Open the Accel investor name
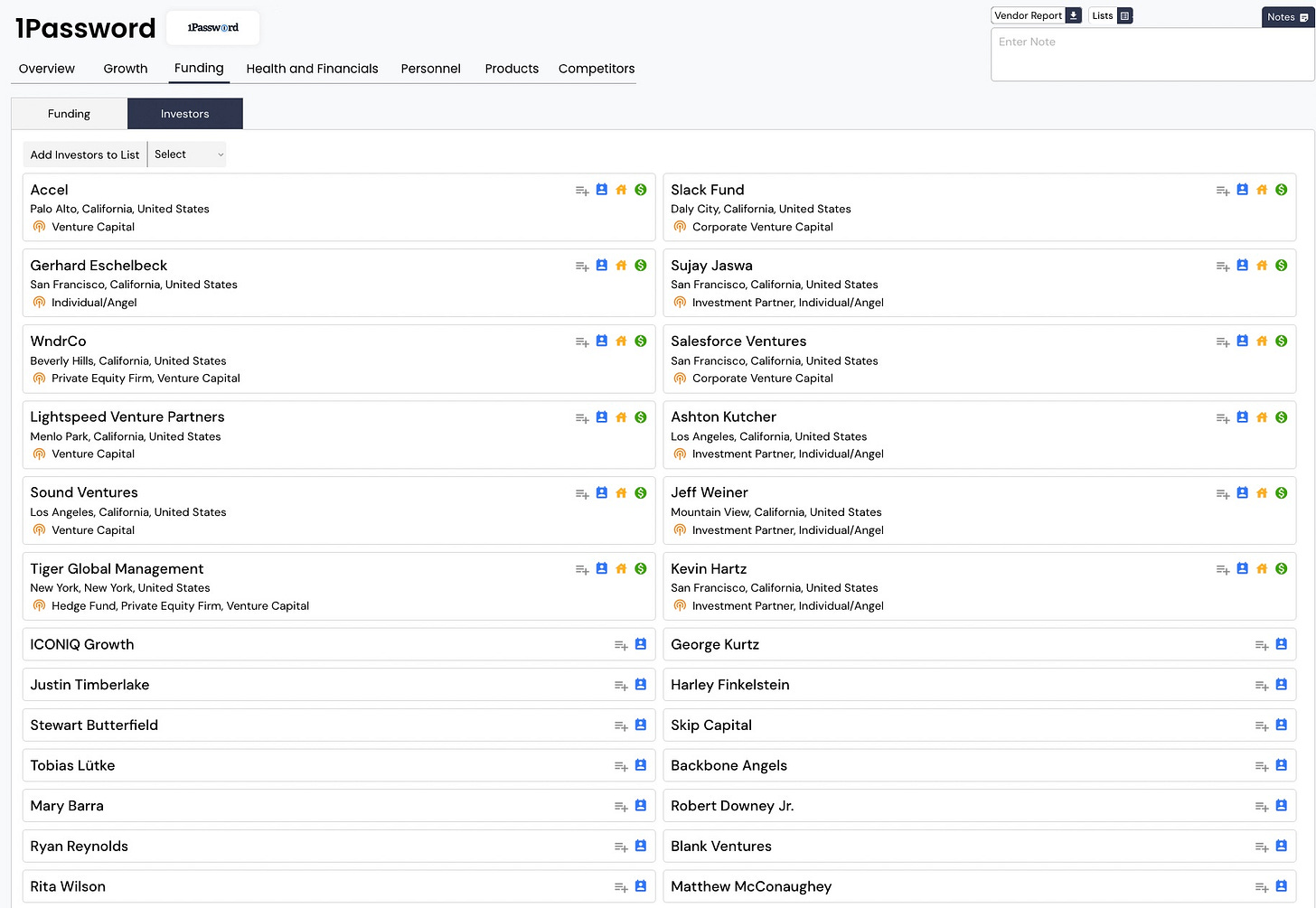The width and height of the screenshot is (1316, 908). point(50,190)
